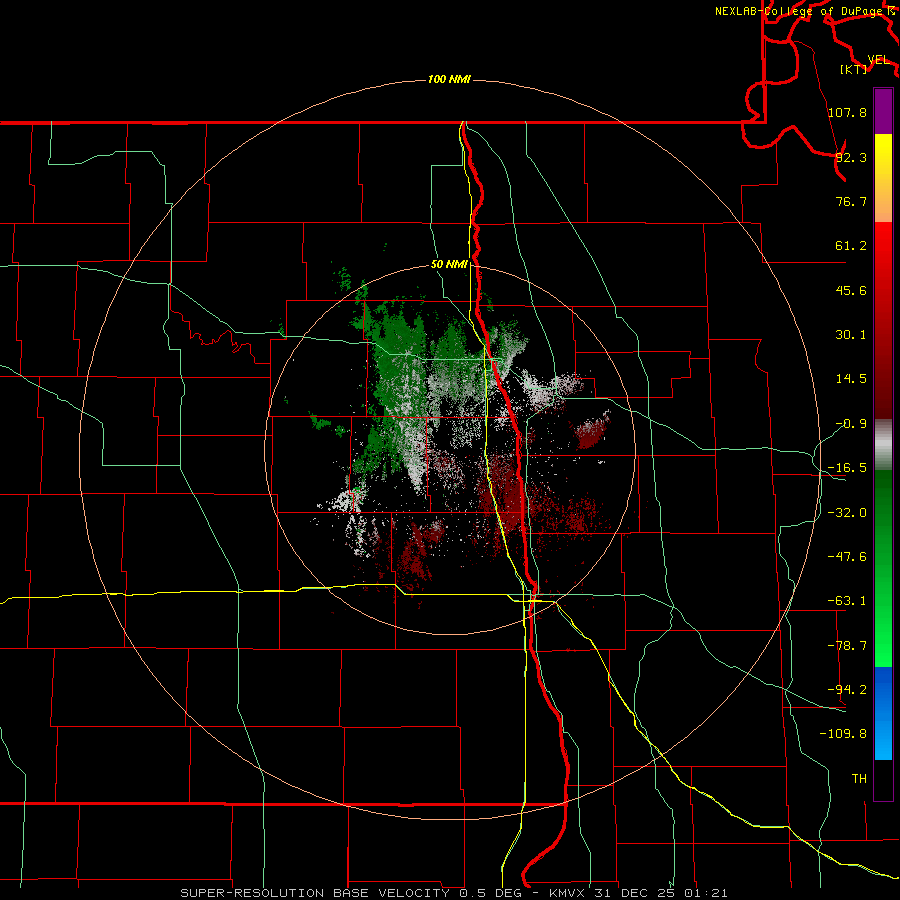Pick the red segment of velocity scale
The image size is (900, 900).
883,320
